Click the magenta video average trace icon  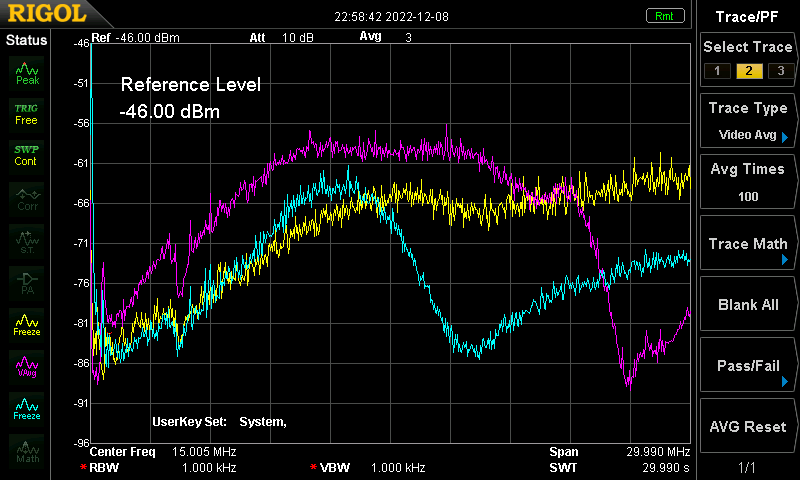(27, 367)
